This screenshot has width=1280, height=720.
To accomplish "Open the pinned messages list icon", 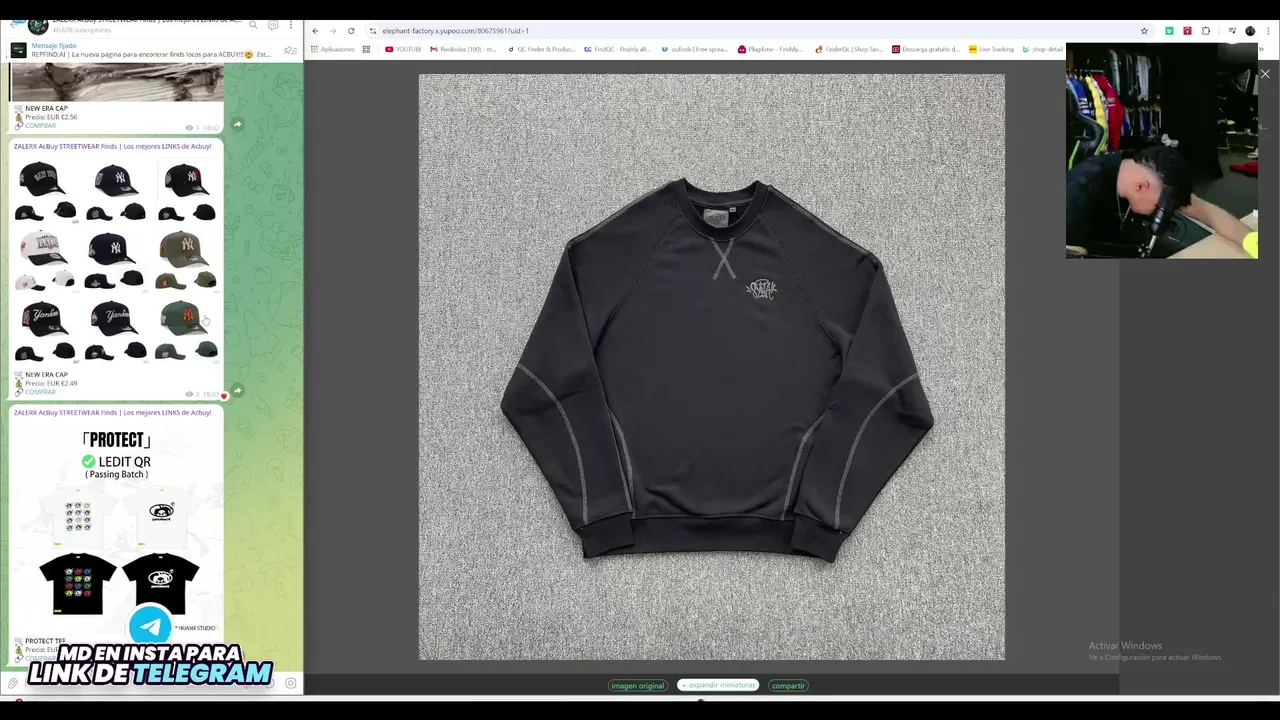I will click(x=290, y=50).
